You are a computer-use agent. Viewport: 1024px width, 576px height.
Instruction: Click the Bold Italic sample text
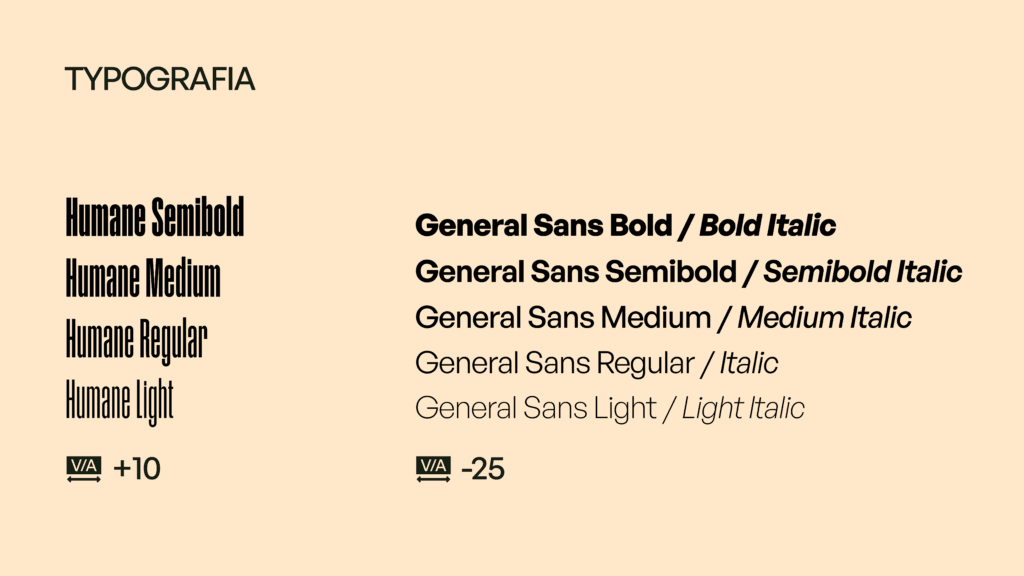(767, 226)
